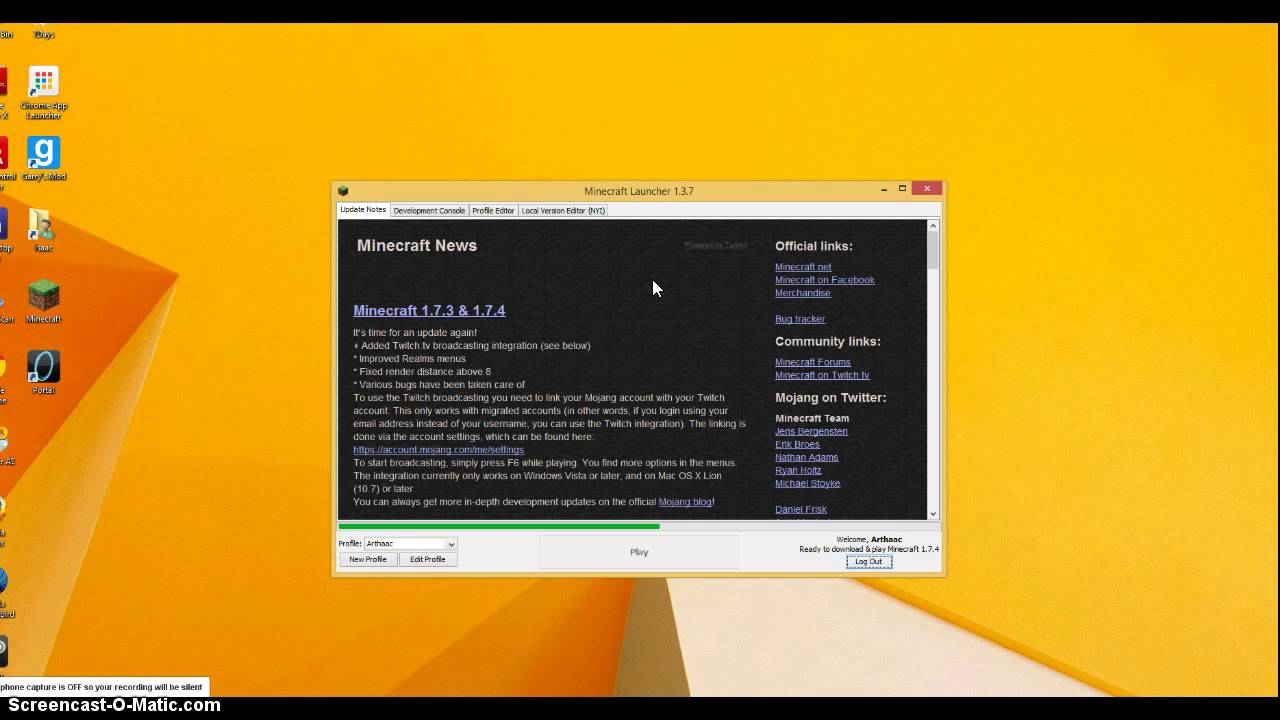Click the news scrollbar up arrow
Image resolution: width=1280 pixels, height=720 pixels.
point(933,225)
